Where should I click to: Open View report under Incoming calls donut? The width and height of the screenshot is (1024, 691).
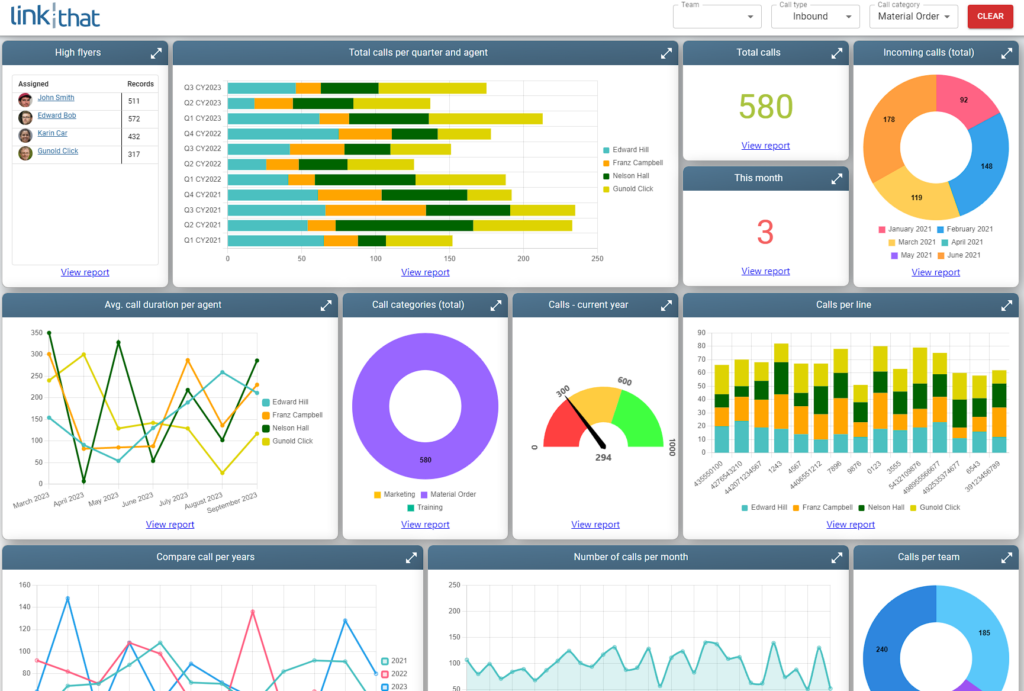(936, 272)
